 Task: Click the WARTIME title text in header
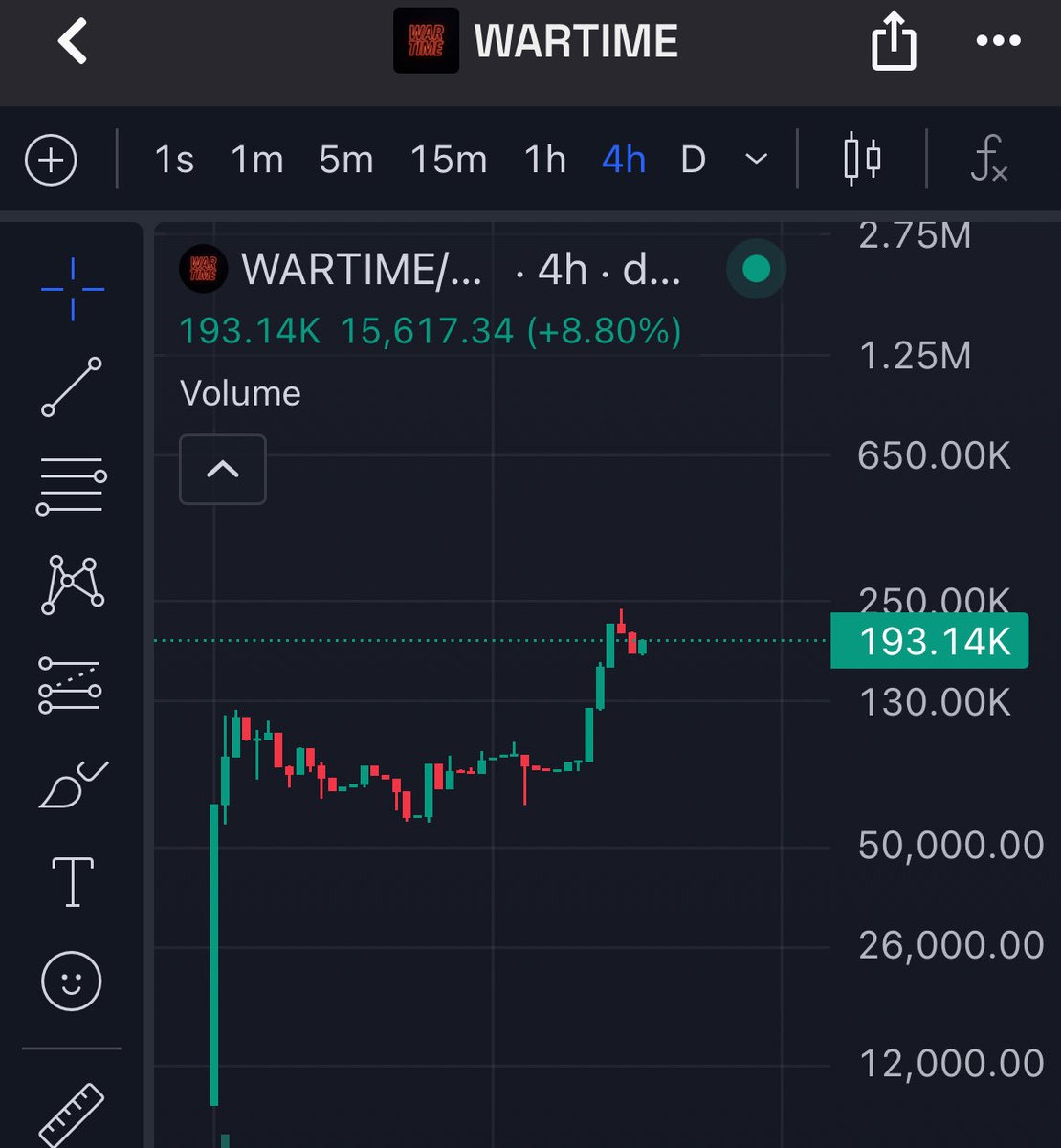(x=576, y=42)
